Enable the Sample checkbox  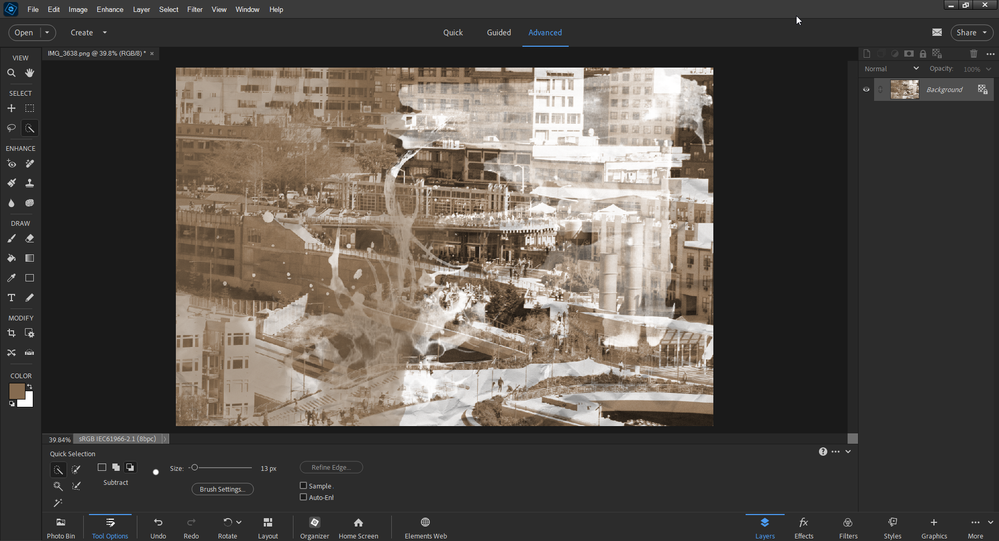pos(303,486)
